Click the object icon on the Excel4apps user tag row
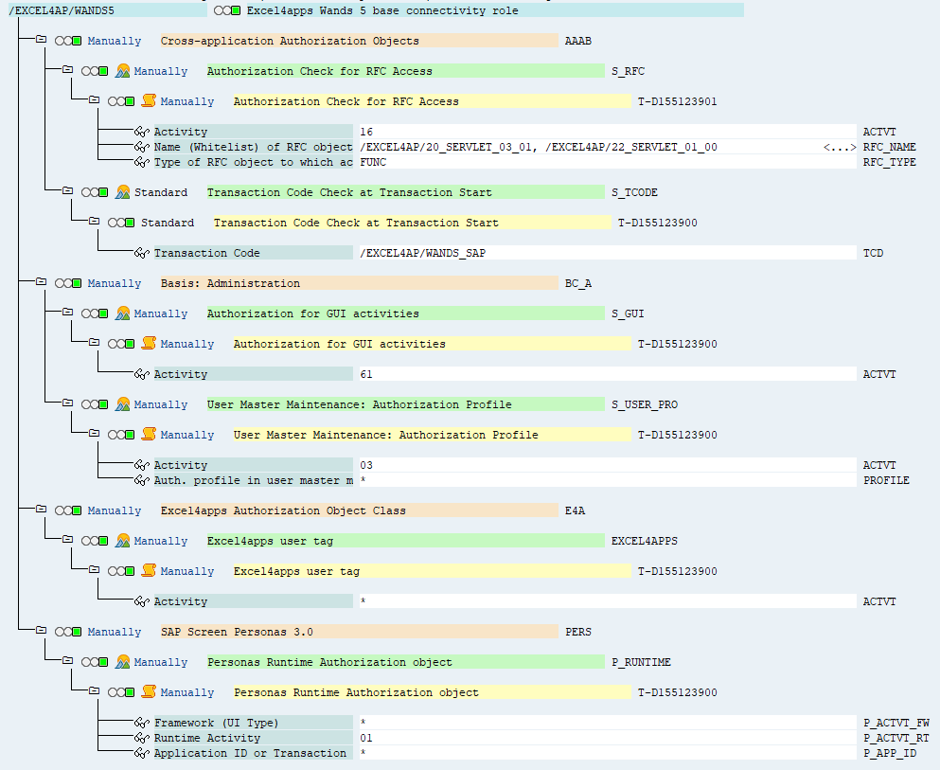940x770 pixels. (123, 540)
